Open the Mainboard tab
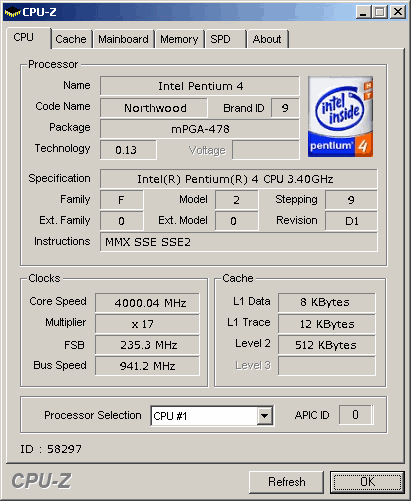 (x=123, y=39)
